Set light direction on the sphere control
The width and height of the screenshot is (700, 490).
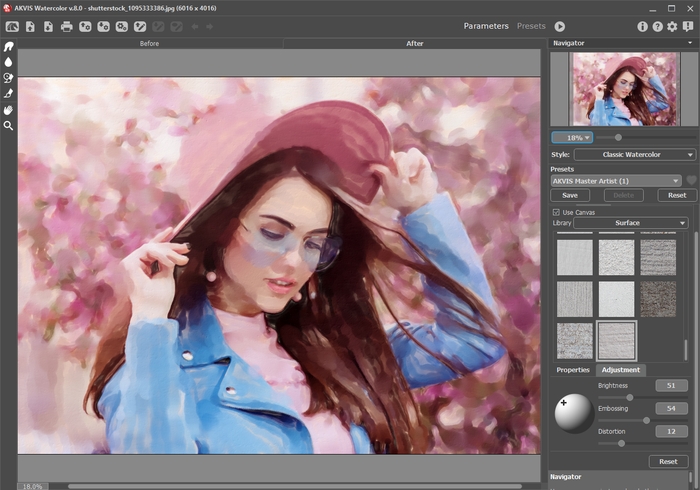tap(574, 413)
